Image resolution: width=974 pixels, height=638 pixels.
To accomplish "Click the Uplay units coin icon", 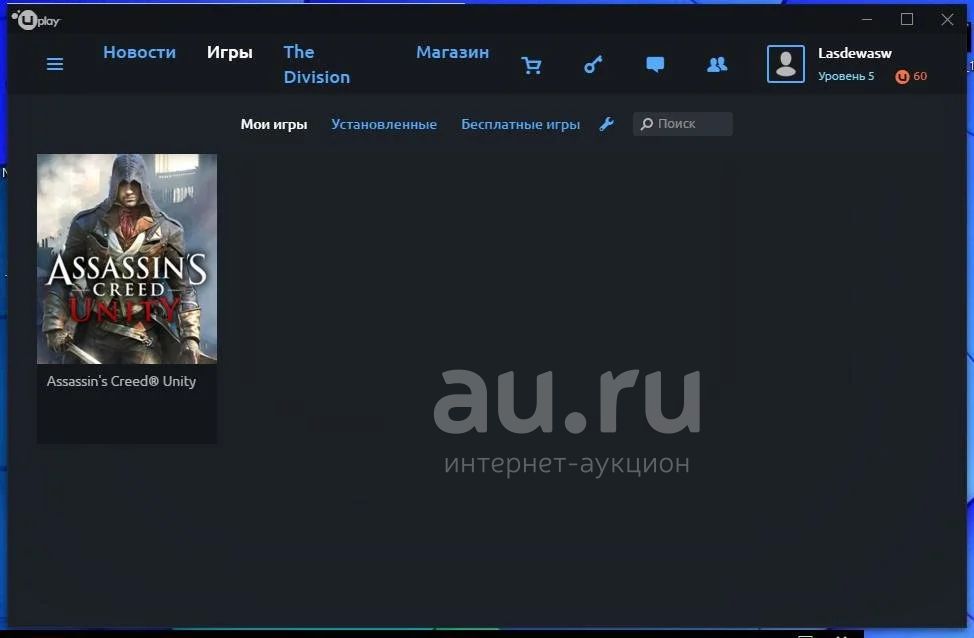I will coord(902,76).
